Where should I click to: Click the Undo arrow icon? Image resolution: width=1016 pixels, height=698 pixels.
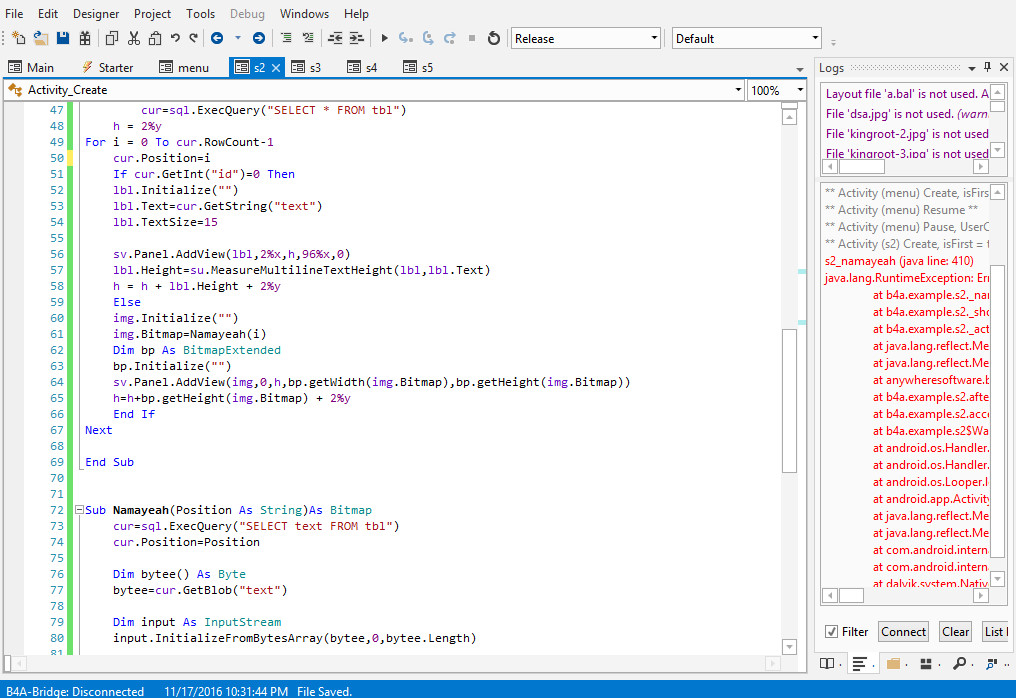tap(175, 38)
